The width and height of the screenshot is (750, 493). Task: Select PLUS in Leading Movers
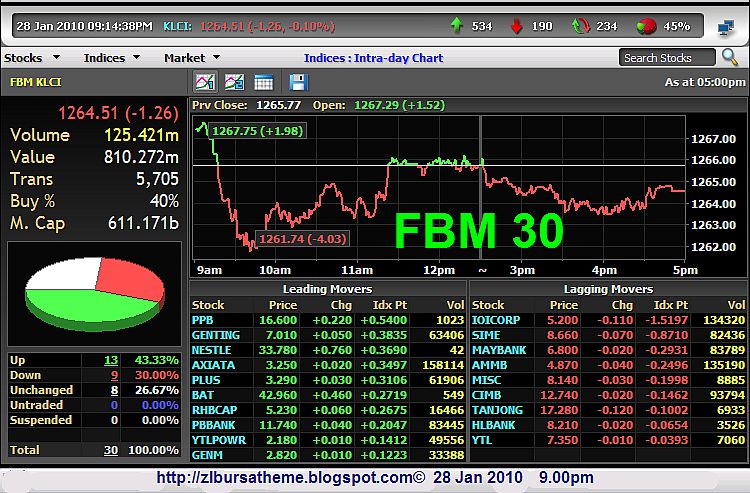tap(206, 380)
